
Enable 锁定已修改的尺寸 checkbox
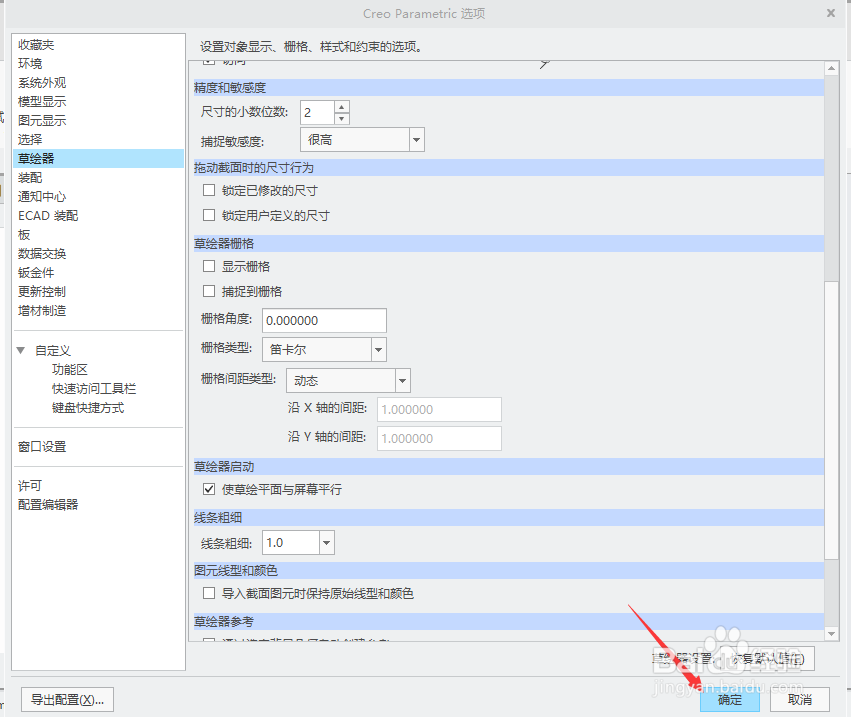click(209, 190)
